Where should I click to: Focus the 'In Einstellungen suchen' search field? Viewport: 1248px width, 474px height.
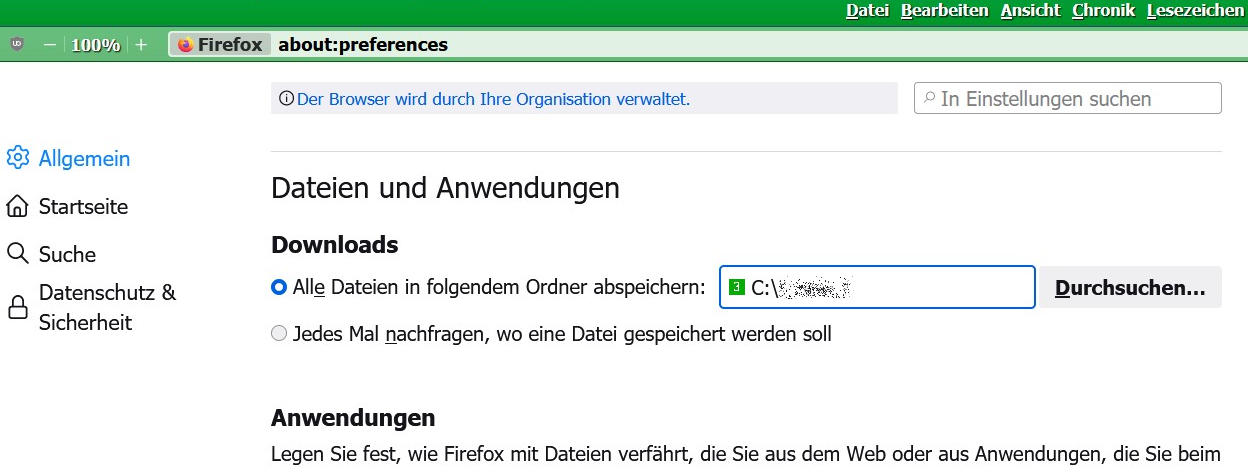pyautogui.click(x=1068, y=98)
